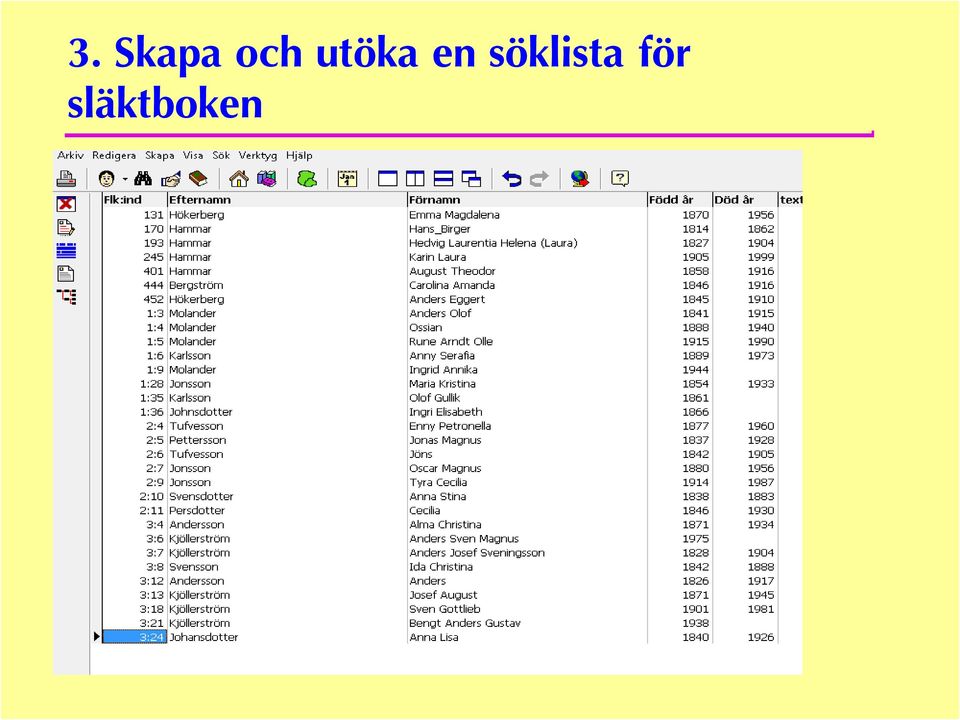
Task: Click the Emma Magdalena cell
Action: coord(527,215)
